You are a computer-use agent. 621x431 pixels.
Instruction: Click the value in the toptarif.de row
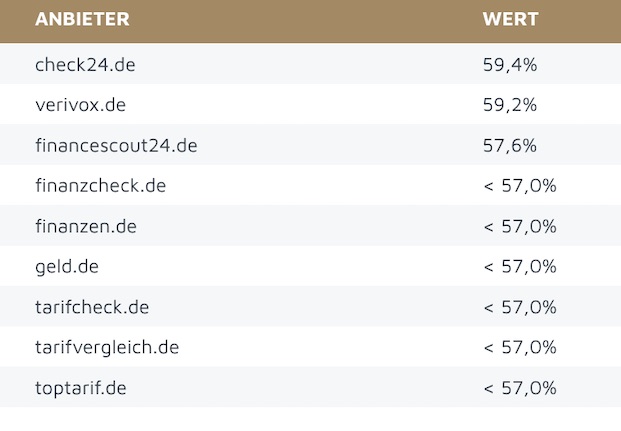[x=519, y=387]
